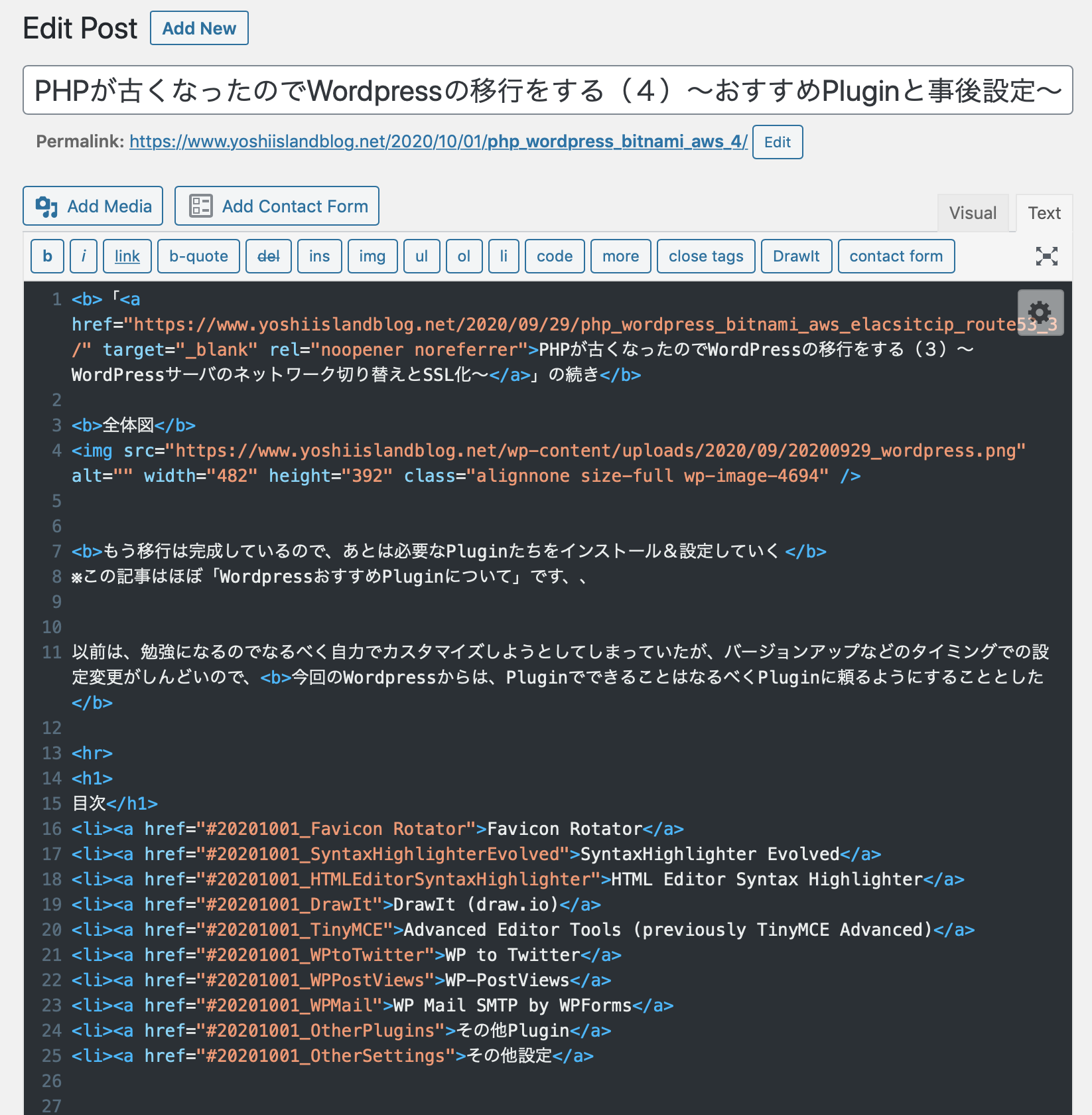This screenshot has width=1092, height=1115.
Task: Click the WP to Twitter line
Action: [347, 955]
